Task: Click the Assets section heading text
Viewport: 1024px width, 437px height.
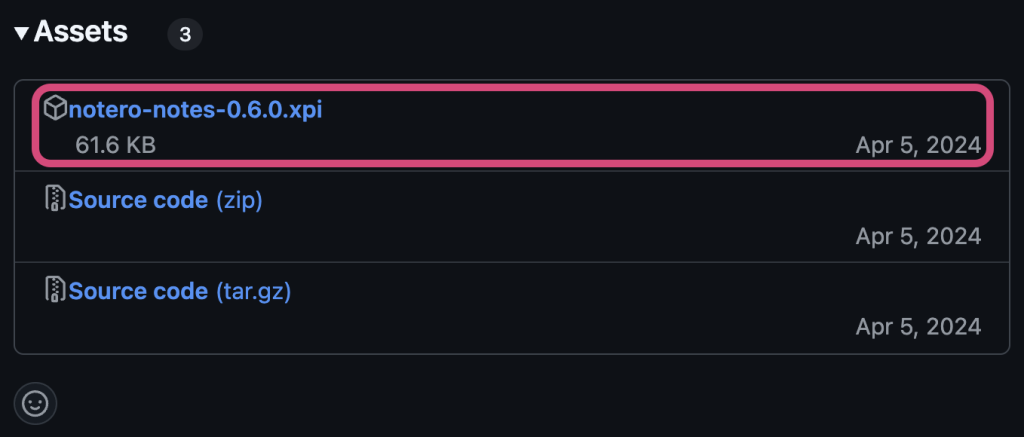Action: click(x=81, y=32)
